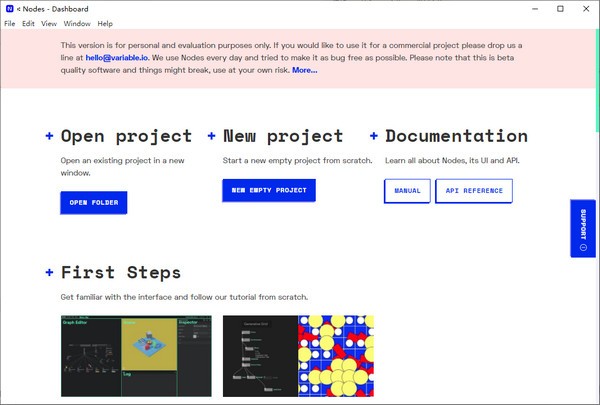
Task: Open the Manual documentation
Action: click(407, 191)
